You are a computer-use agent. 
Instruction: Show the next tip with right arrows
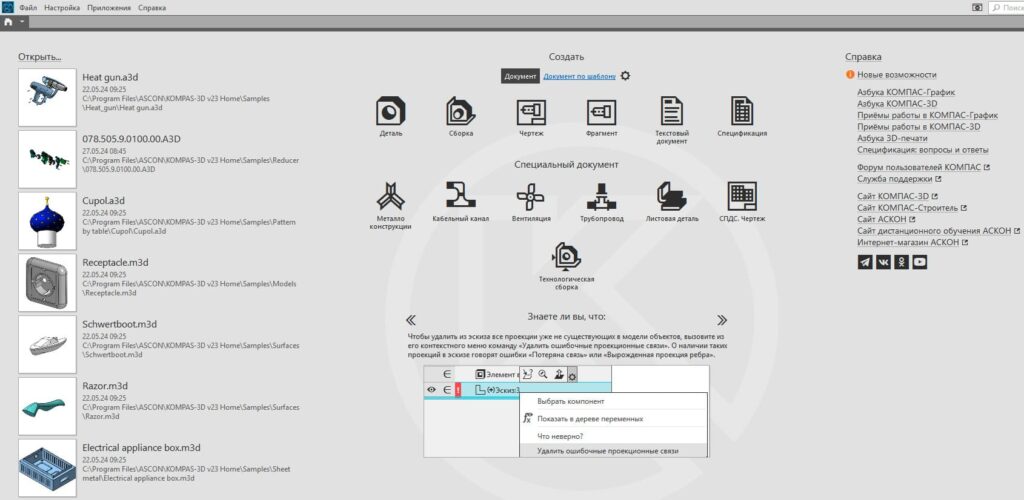[722, 320]
